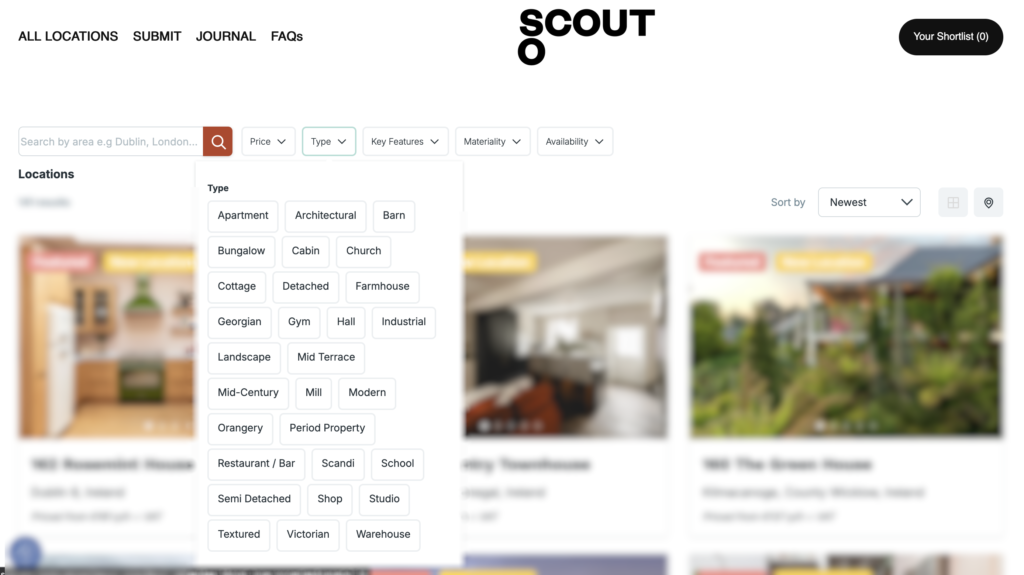The height and width of the screenshot is (575, 1024).
Task: Click the red search magnifier icon
Action: click(217, 141)
